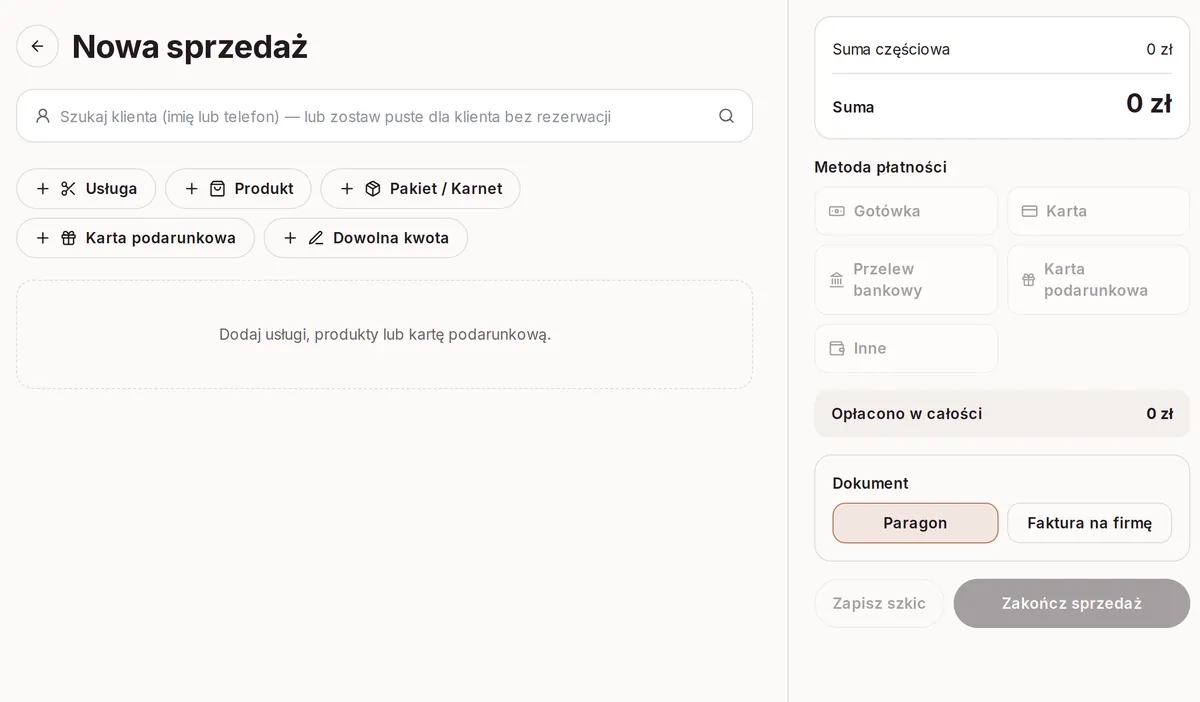This screenshot has height=702, width=1200.
Task: Click the shopping bag Produkt icon
Action: [x=217, y=189]
